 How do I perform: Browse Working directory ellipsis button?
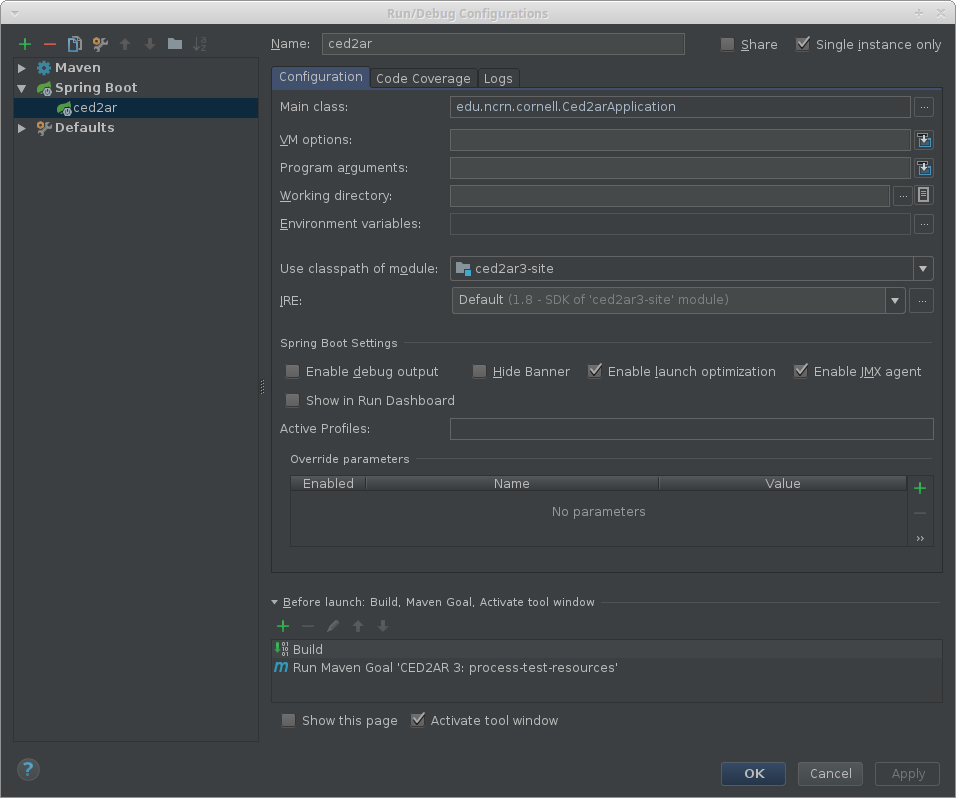point(903,196)
